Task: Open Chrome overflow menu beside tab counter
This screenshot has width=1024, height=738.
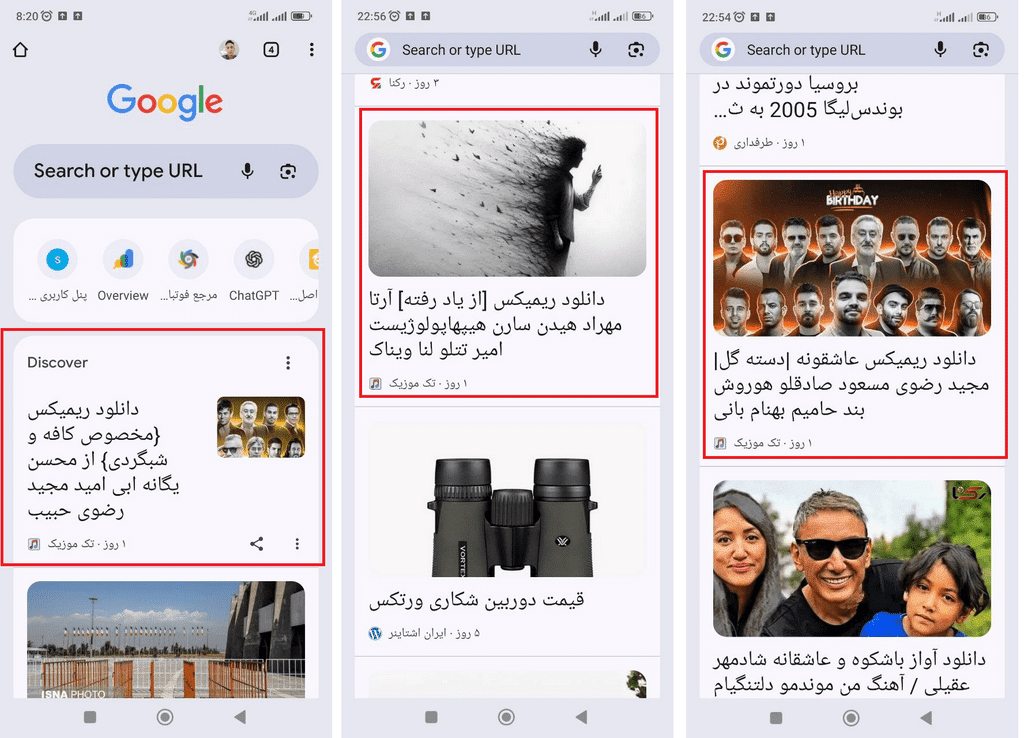Action: point(312,50)
